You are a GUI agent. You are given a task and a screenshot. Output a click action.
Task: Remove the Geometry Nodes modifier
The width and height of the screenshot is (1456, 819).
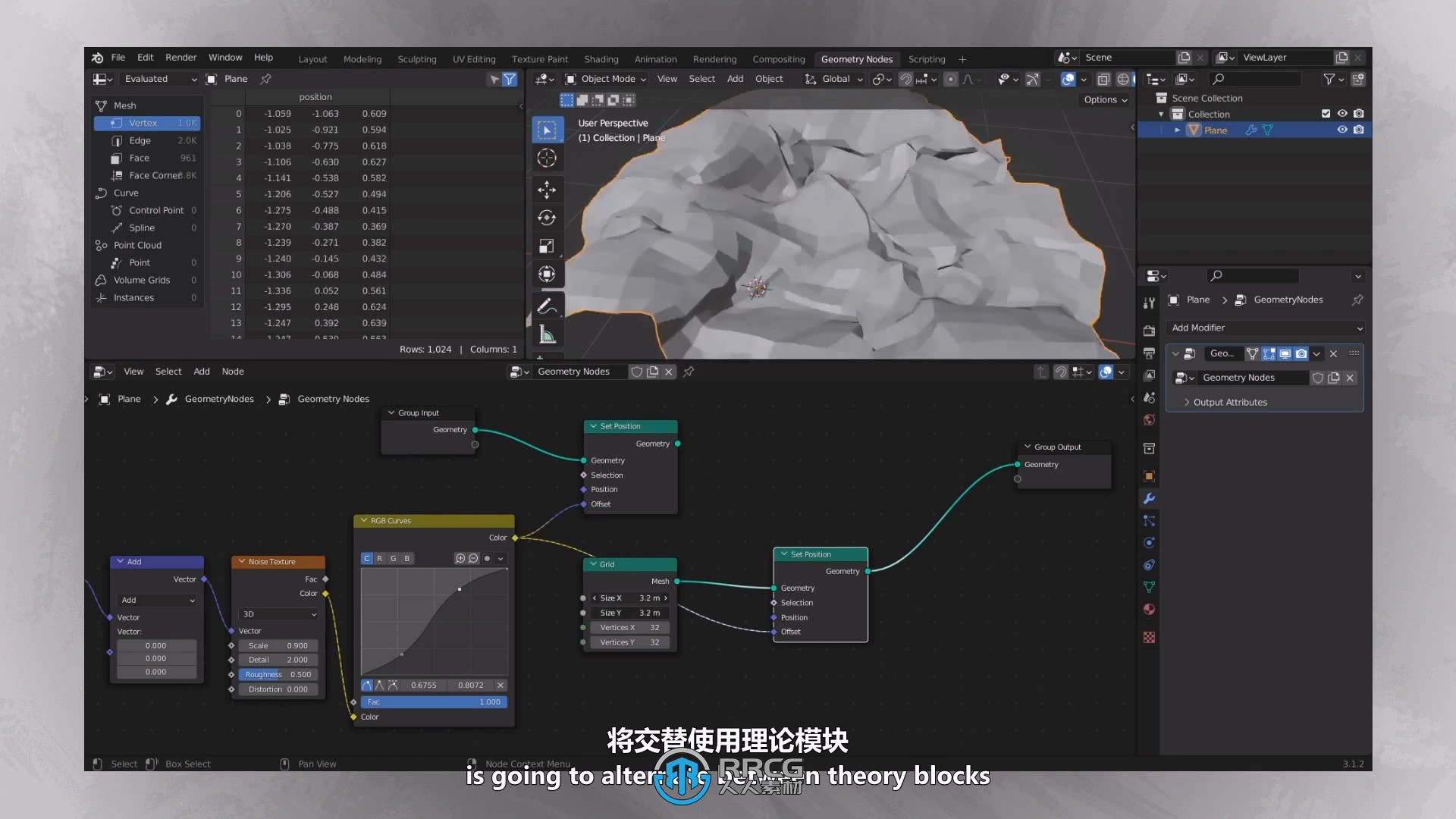(x=1334, y=353)
